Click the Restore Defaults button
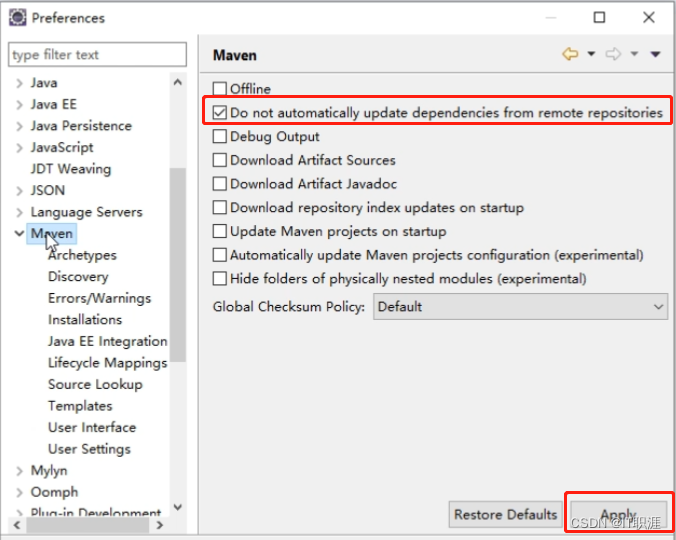 tap(505, 514)
